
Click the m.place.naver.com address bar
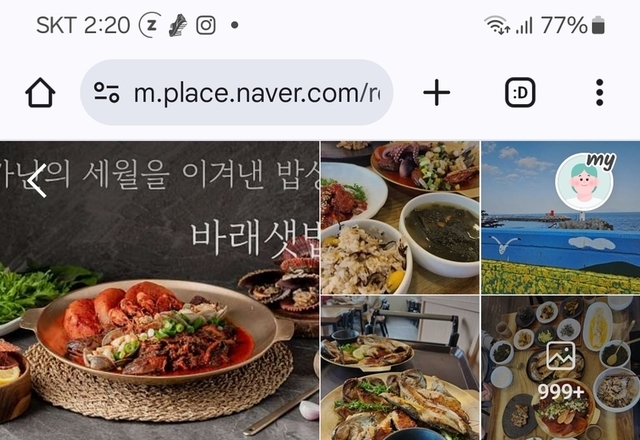(236, 92)
